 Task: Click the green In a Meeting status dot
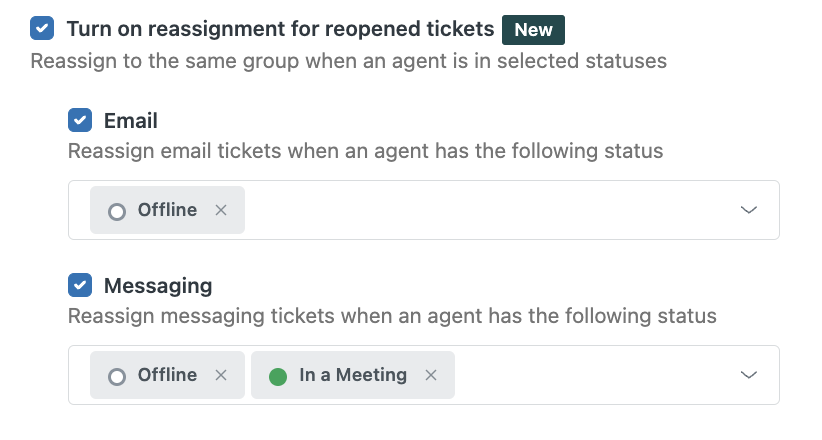click(x=278, y=376)
